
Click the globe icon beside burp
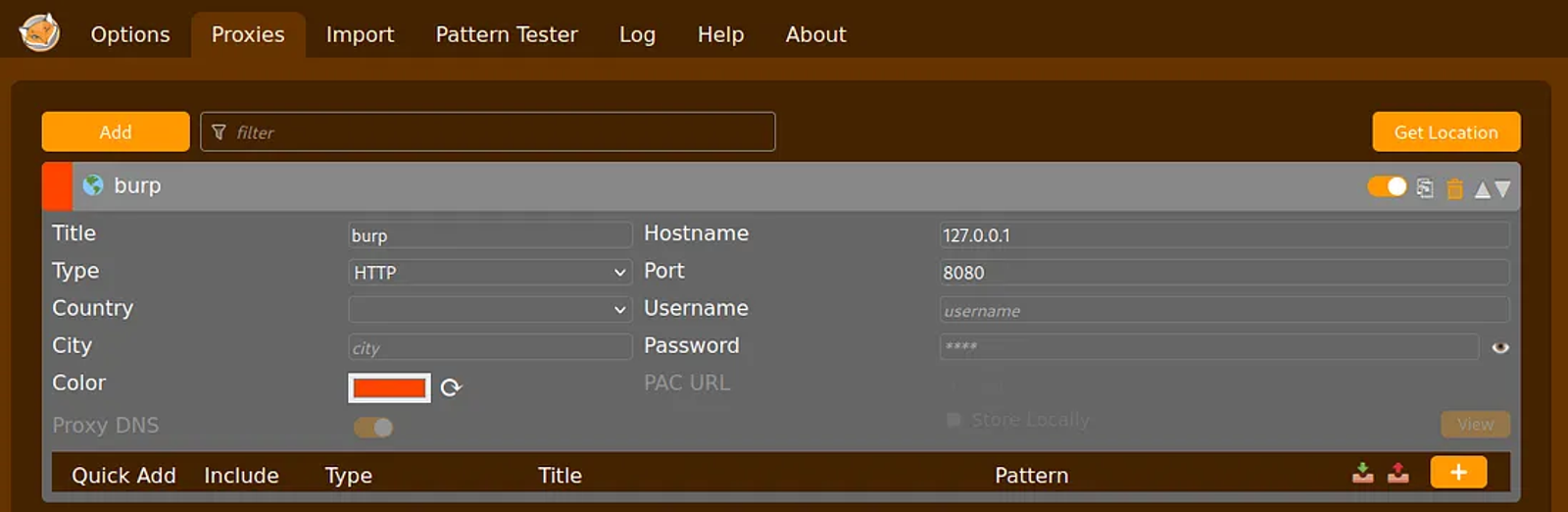pos(93,185)
